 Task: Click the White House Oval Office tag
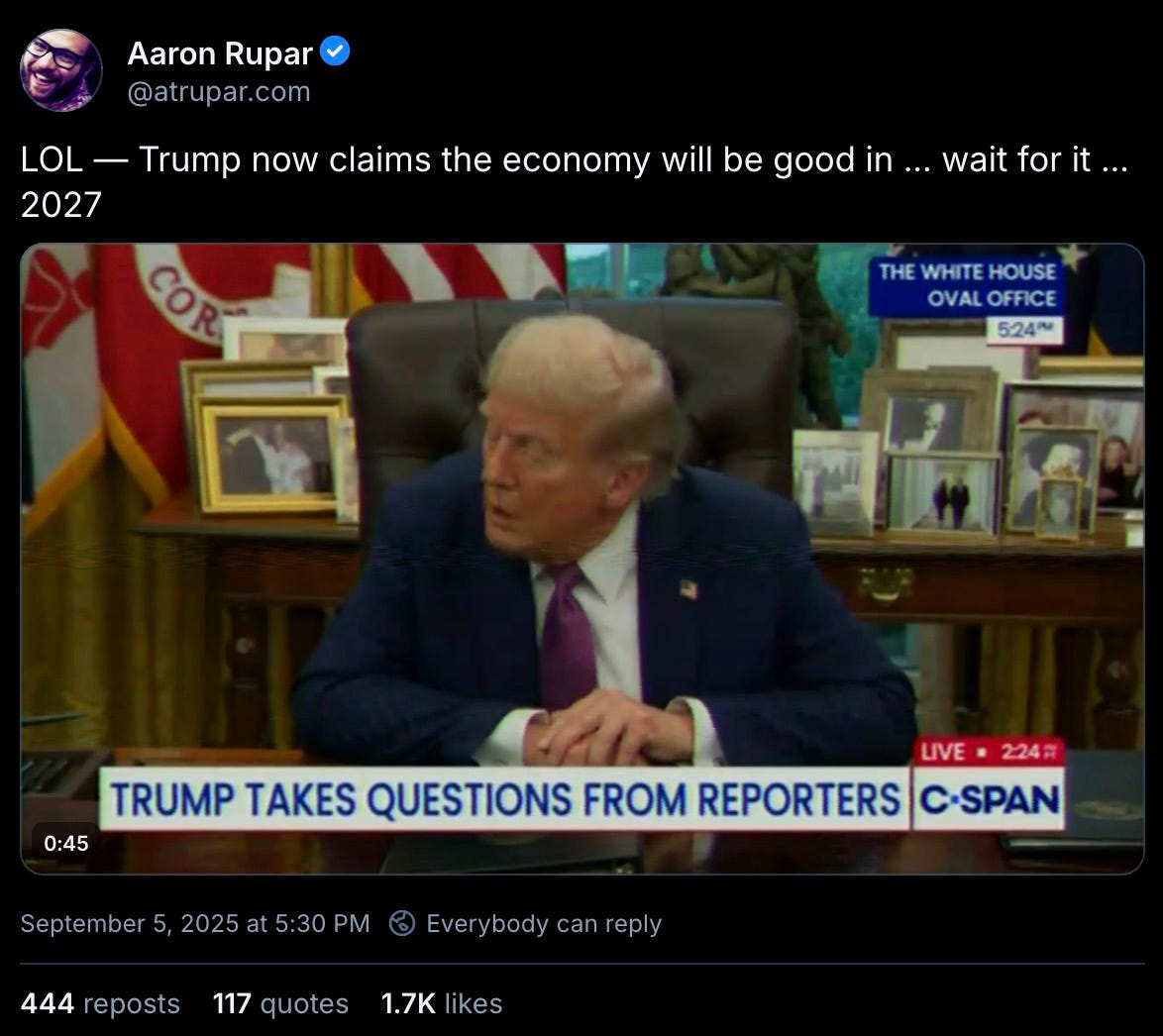967,285
